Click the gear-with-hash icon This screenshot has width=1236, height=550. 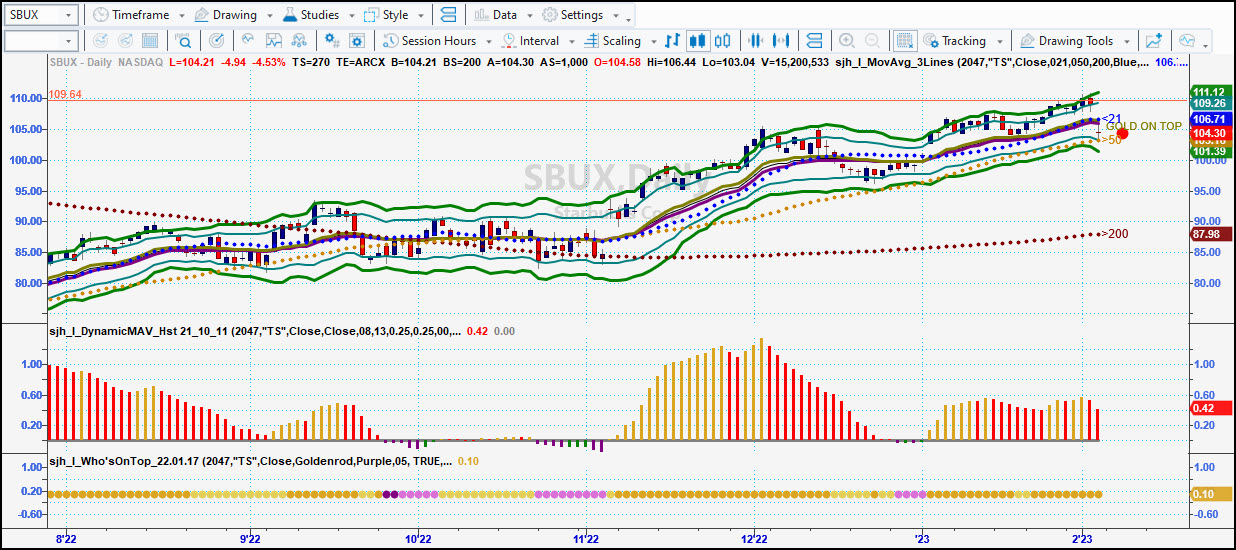click(331, 41)
